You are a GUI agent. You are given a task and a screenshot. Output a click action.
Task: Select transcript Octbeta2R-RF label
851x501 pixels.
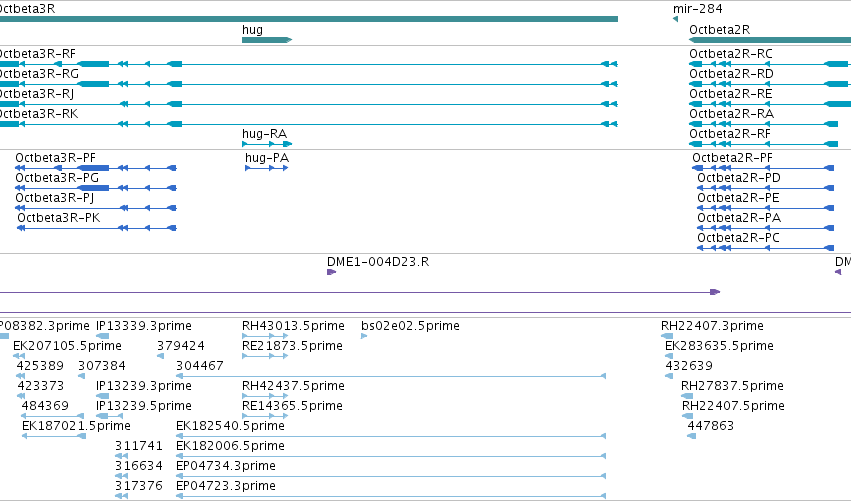click(729, 134)
